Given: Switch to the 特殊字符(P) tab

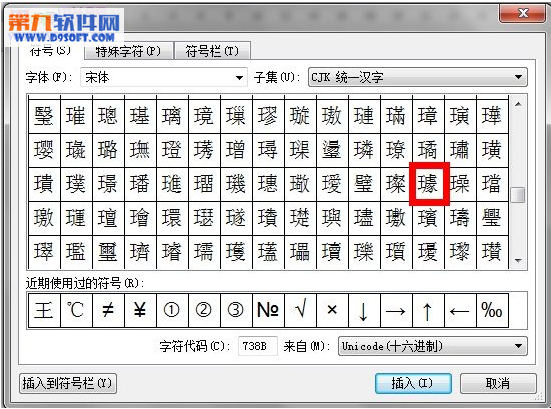Looking at the screenshot, I should [129, 51].
